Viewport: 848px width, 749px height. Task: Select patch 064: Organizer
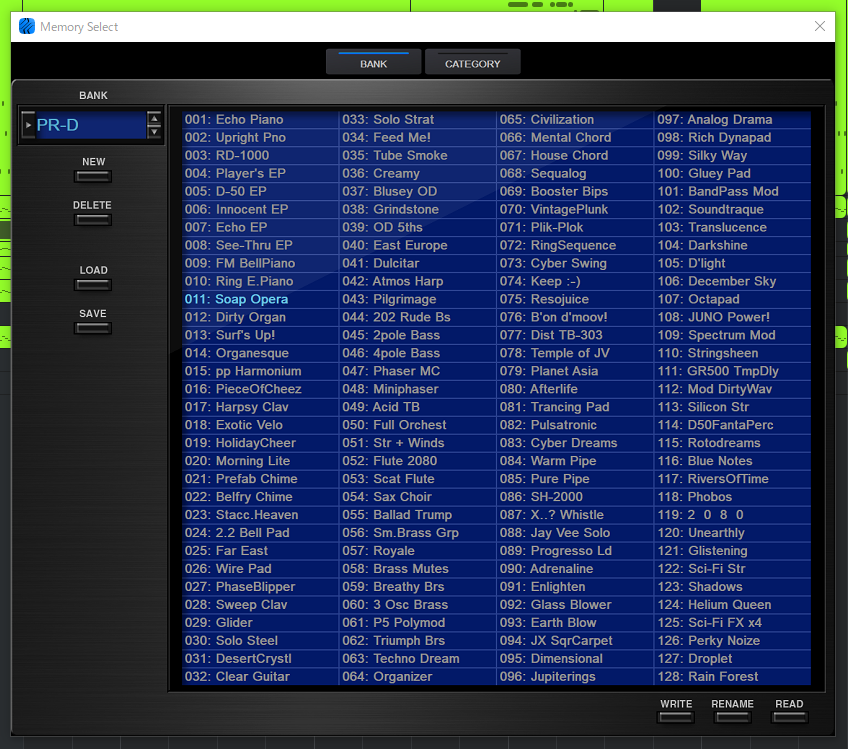418,677
